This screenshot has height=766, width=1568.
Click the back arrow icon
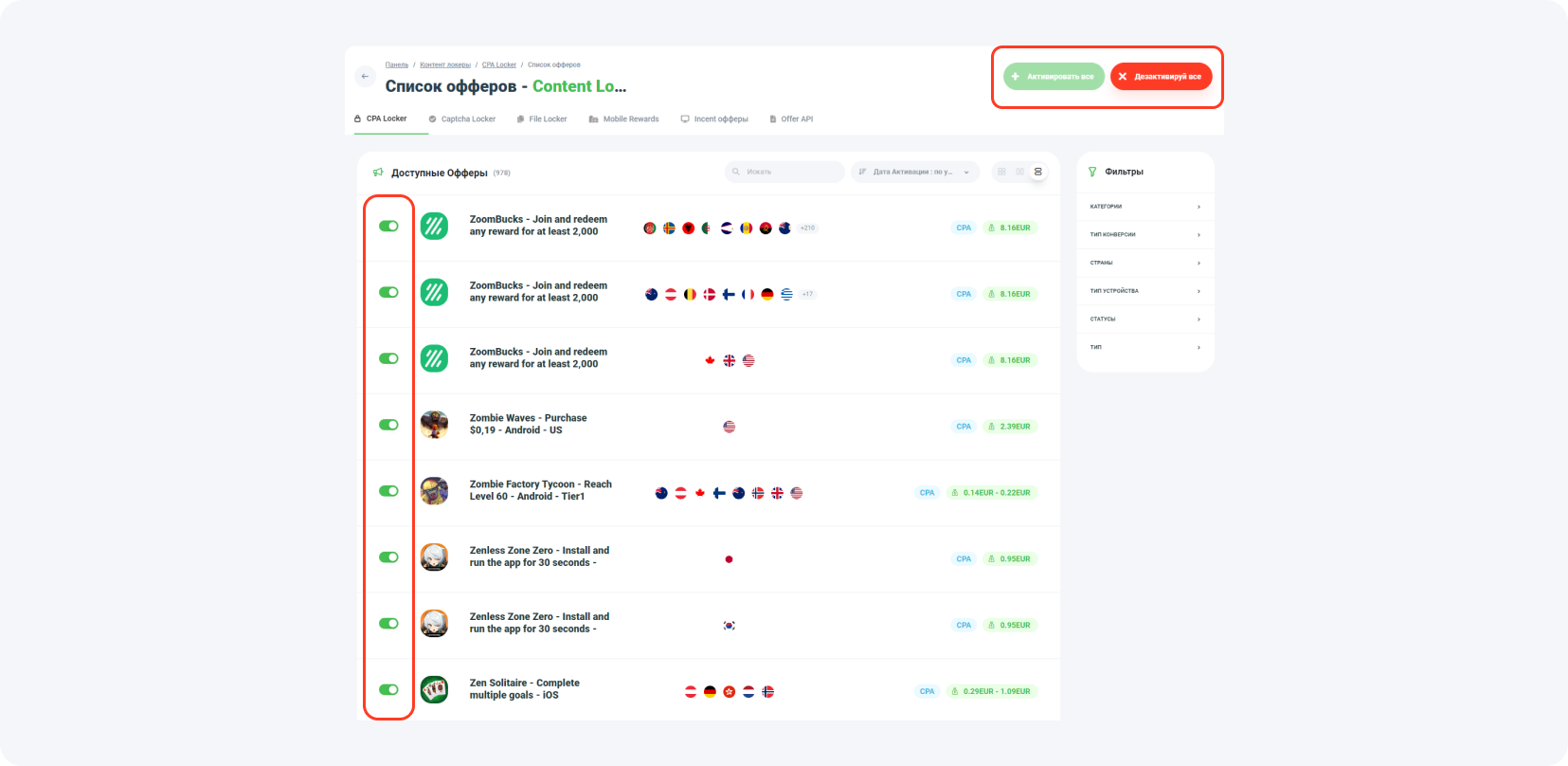point(365,77)
